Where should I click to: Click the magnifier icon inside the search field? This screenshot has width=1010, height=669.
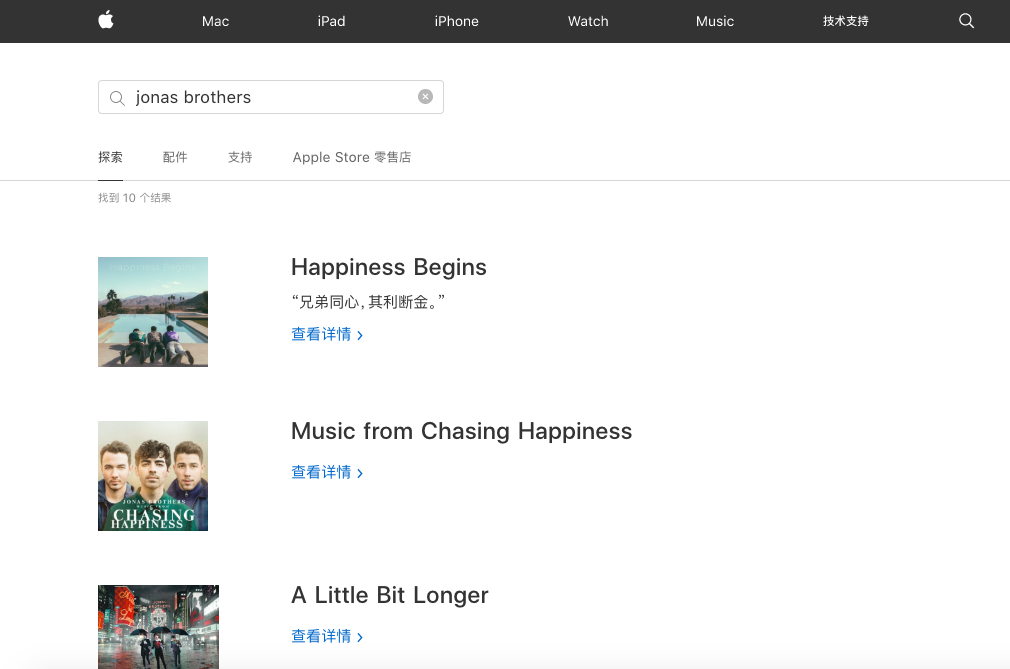click(x=117, y=97)
